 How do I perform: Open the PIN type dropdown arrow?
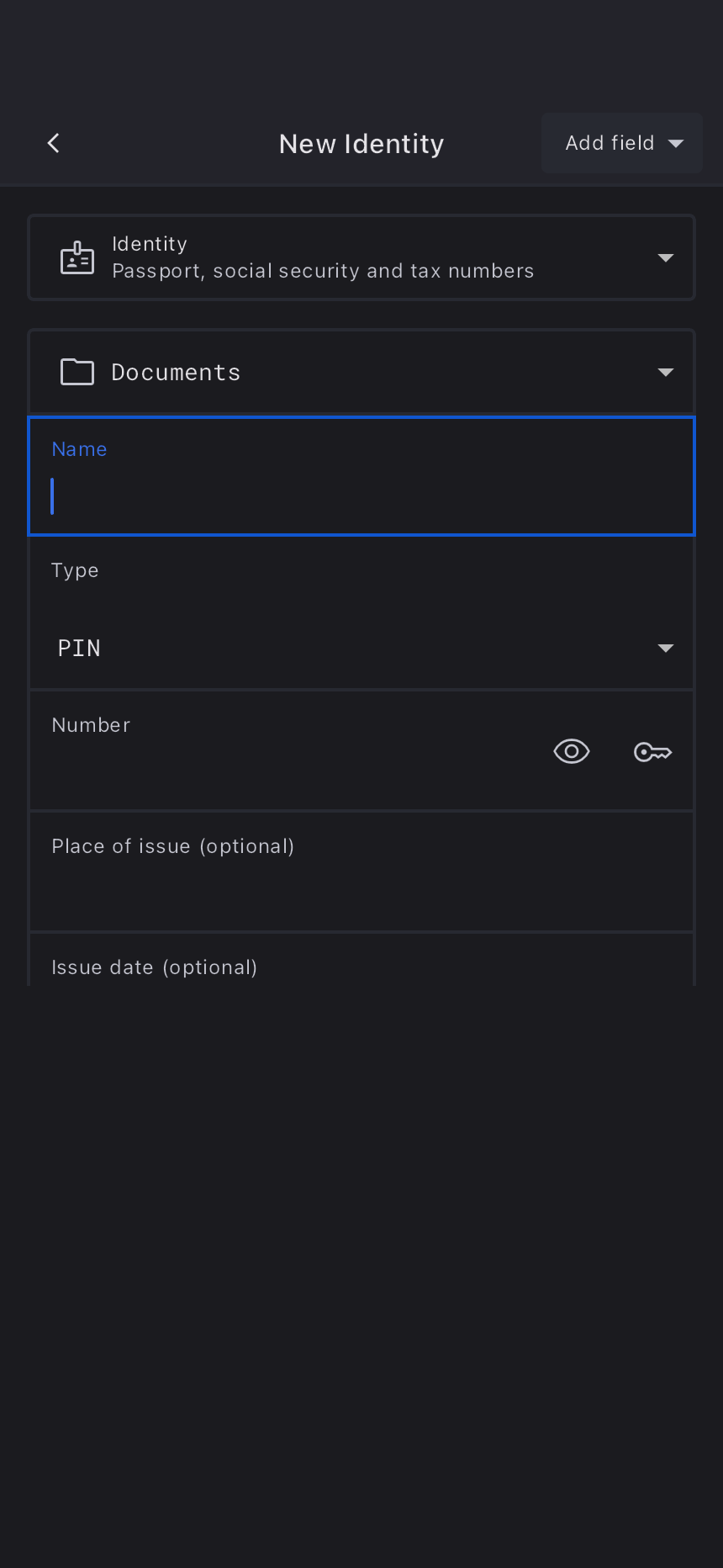(x=666, y=648)
